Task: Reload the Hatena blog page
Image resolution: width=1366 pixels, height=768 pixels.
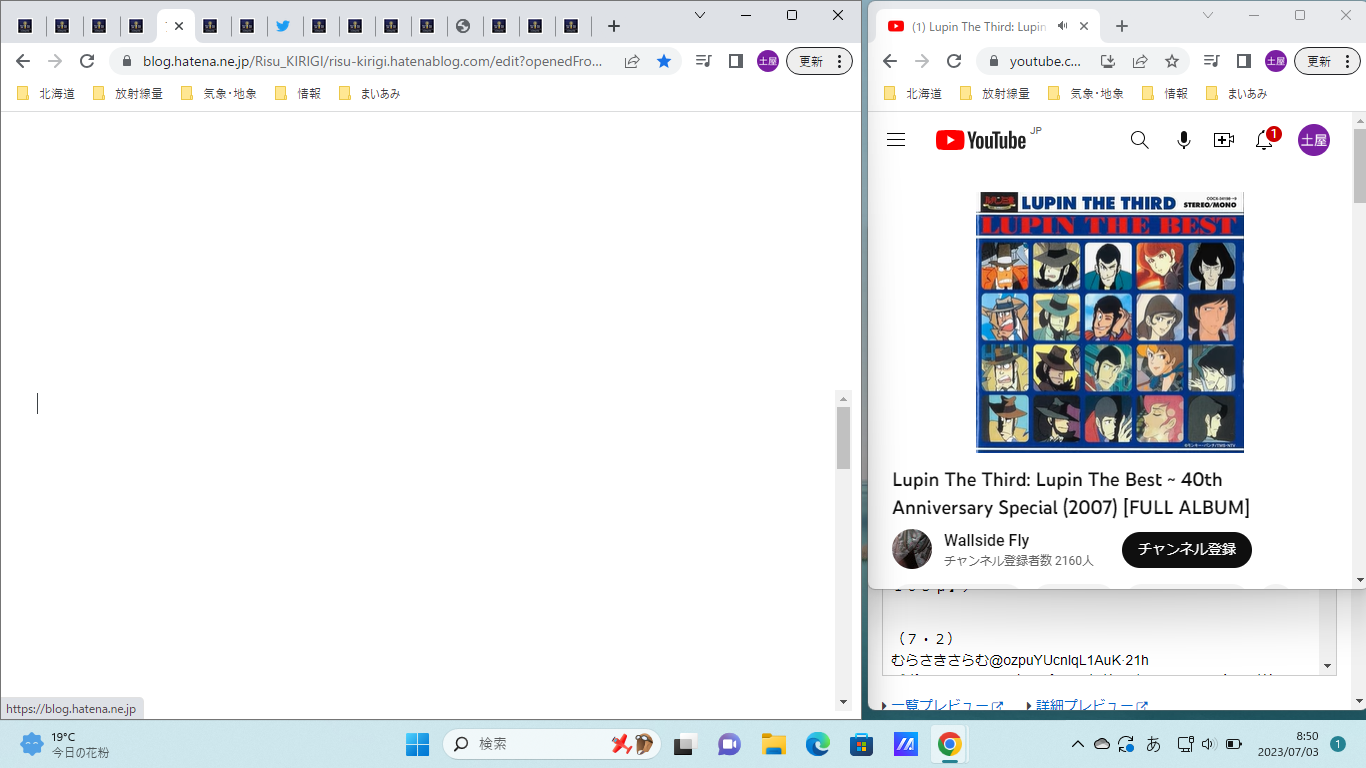Action: tap(87, 61)
